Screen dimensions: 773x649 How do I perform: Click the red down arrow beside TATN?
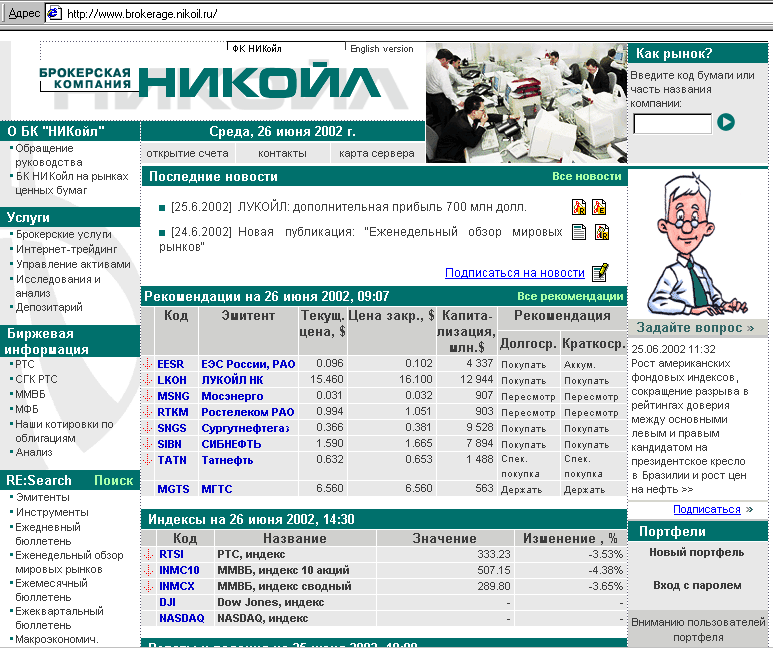click(x=147, y=460)
